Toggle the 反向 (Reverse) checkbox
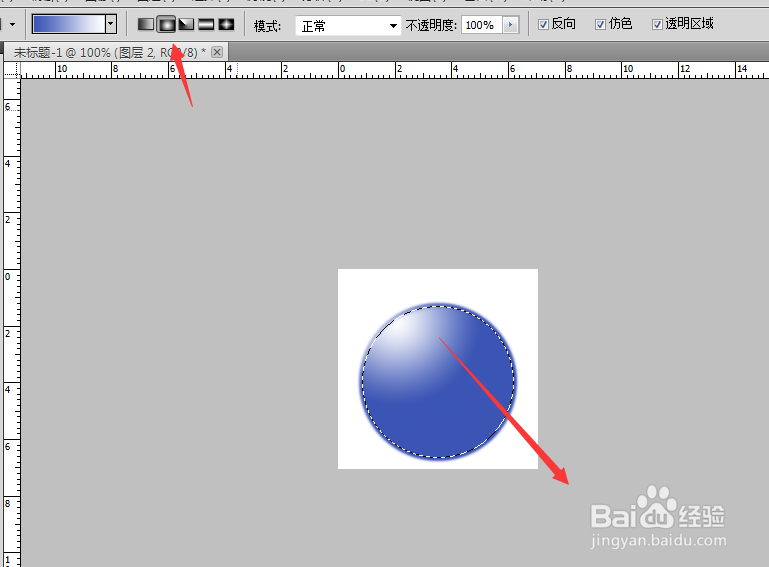769x567 pixels. (x=543, y=24)
